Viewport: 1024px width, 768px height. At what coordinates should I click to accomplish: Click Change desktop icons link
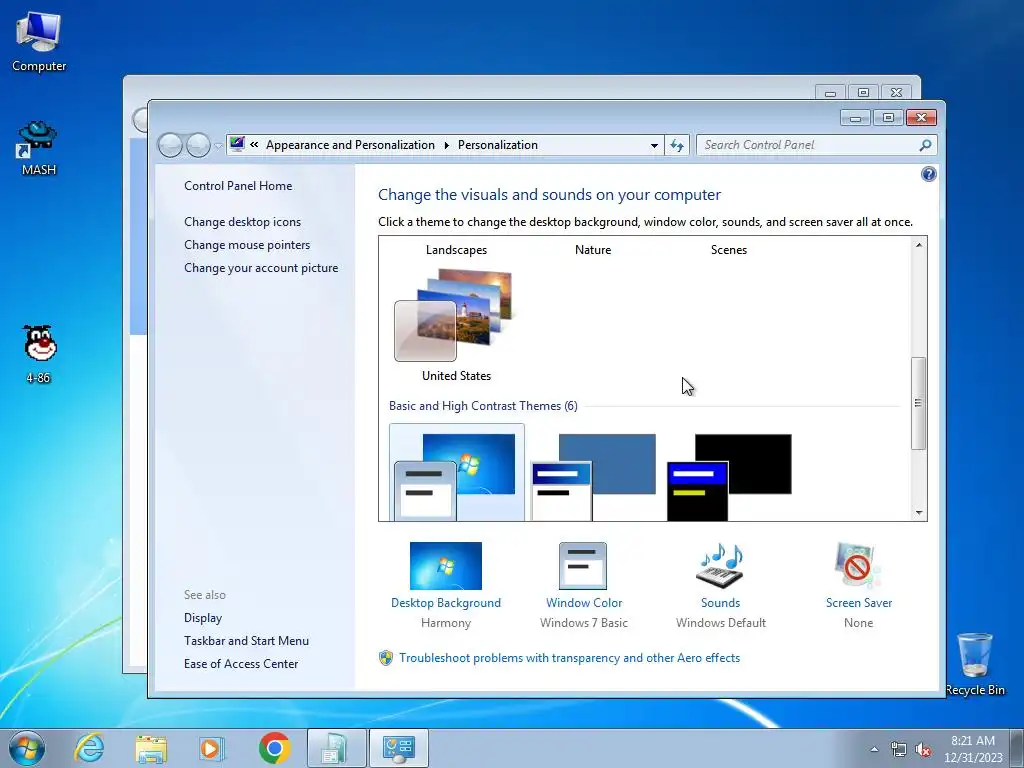(x=242, y=221)
